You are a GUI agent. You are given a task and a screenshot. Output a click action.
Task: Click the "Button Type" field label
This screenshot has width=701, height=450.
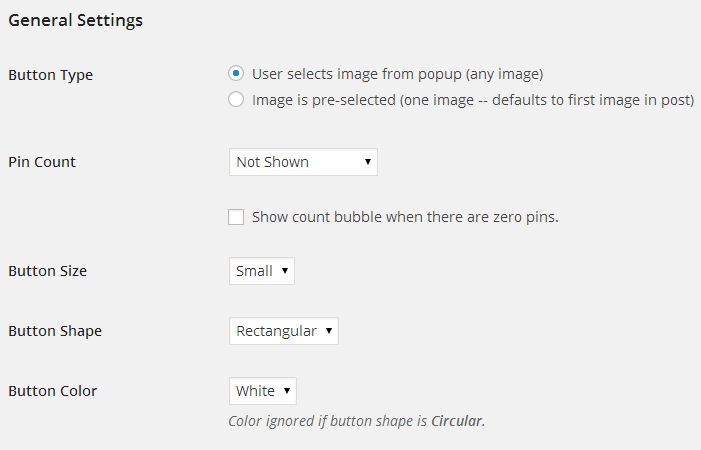tap(50, 74)
